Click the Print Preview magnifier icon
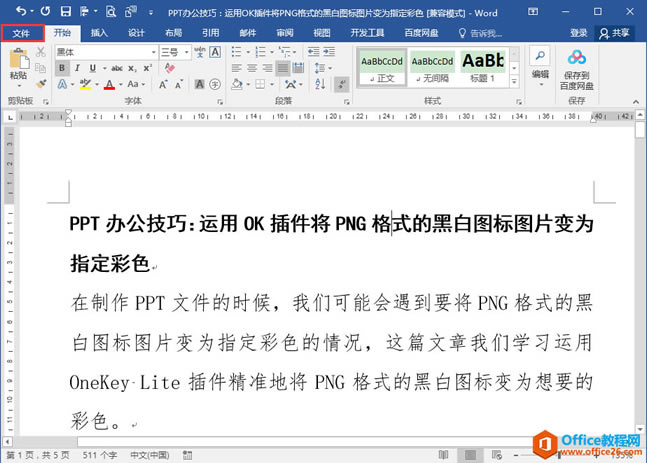Image resolution: width=647 pixels, height=463 pixels. [x=111, y=12]
